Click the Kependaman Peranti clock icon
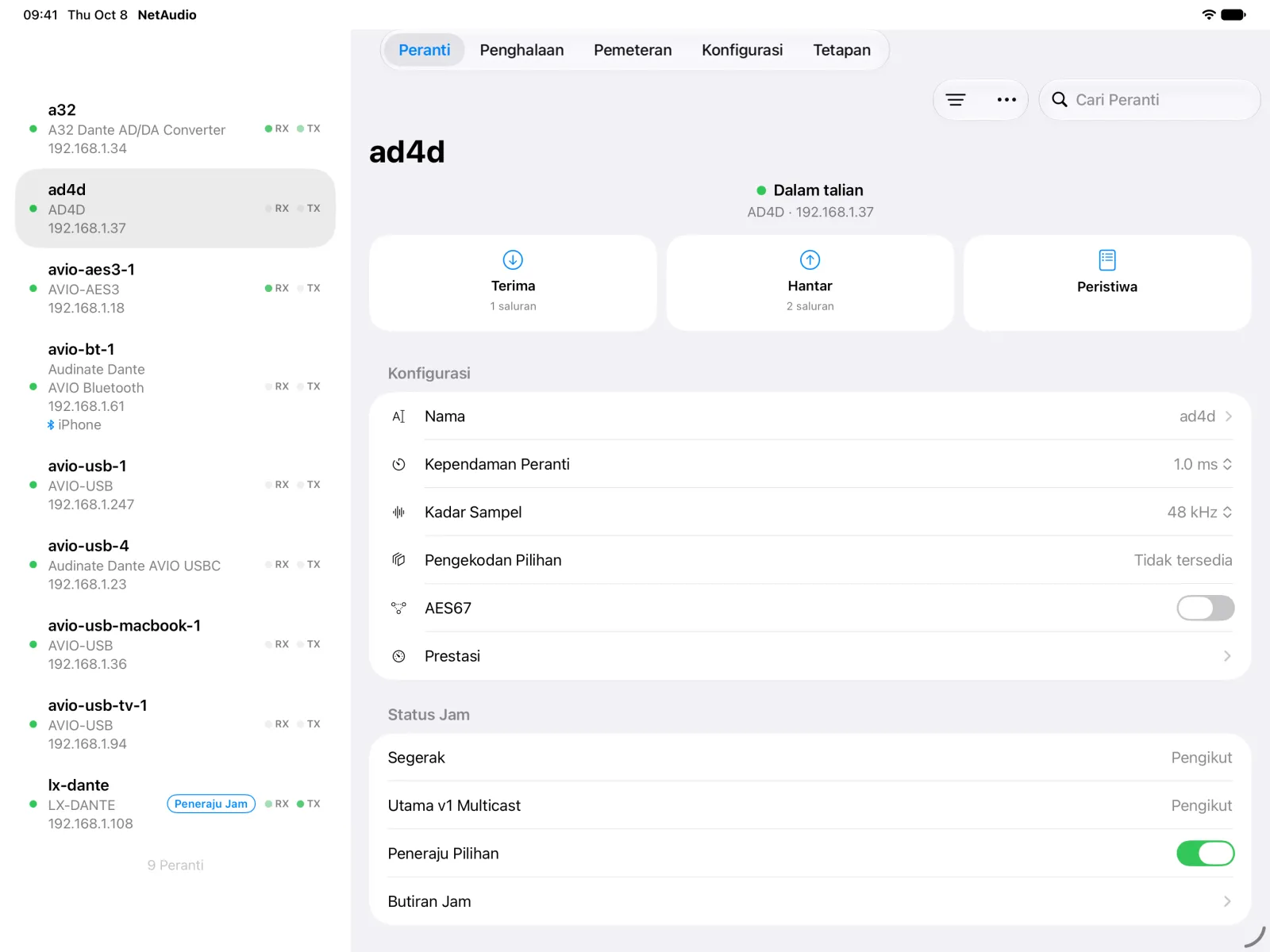The height and width of the screenshot is (952, 1270). point(398,464)
